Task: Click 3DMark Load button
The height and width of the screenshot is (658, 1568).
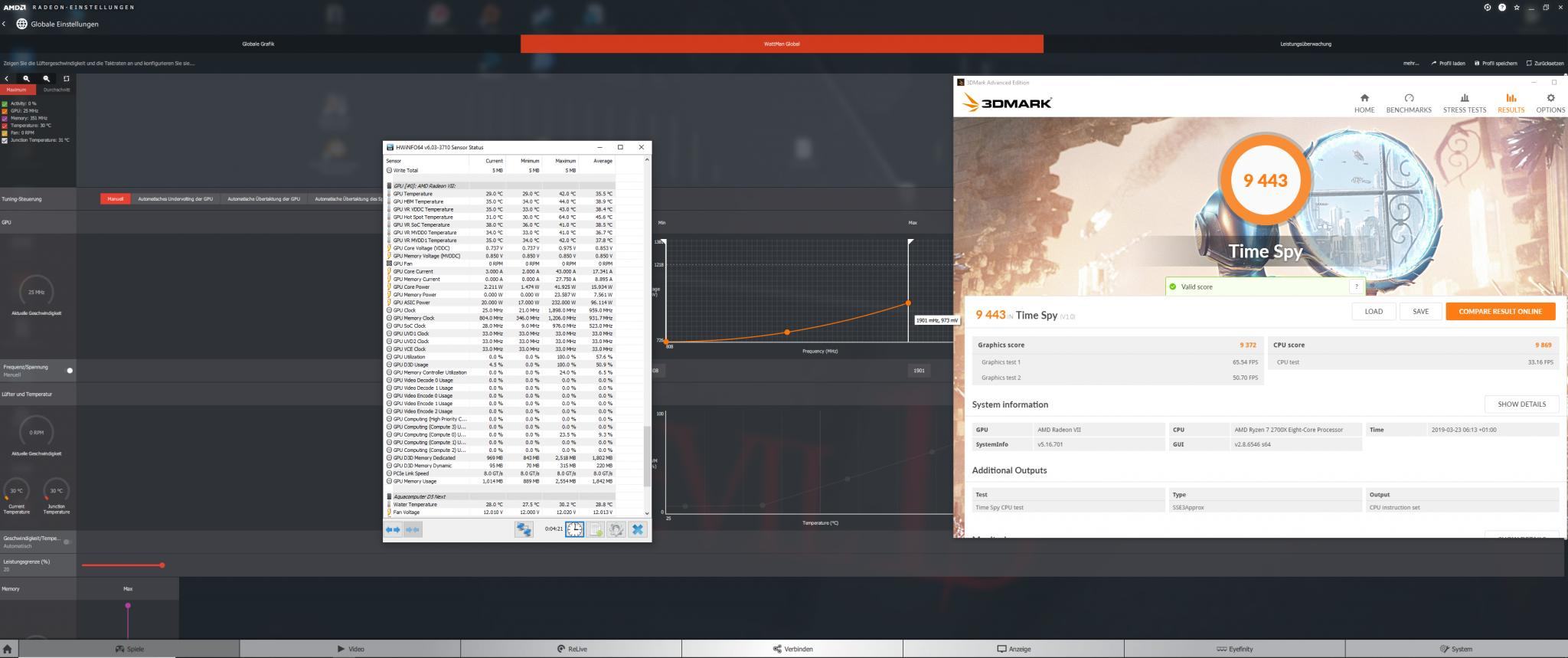Action: 1374,311
